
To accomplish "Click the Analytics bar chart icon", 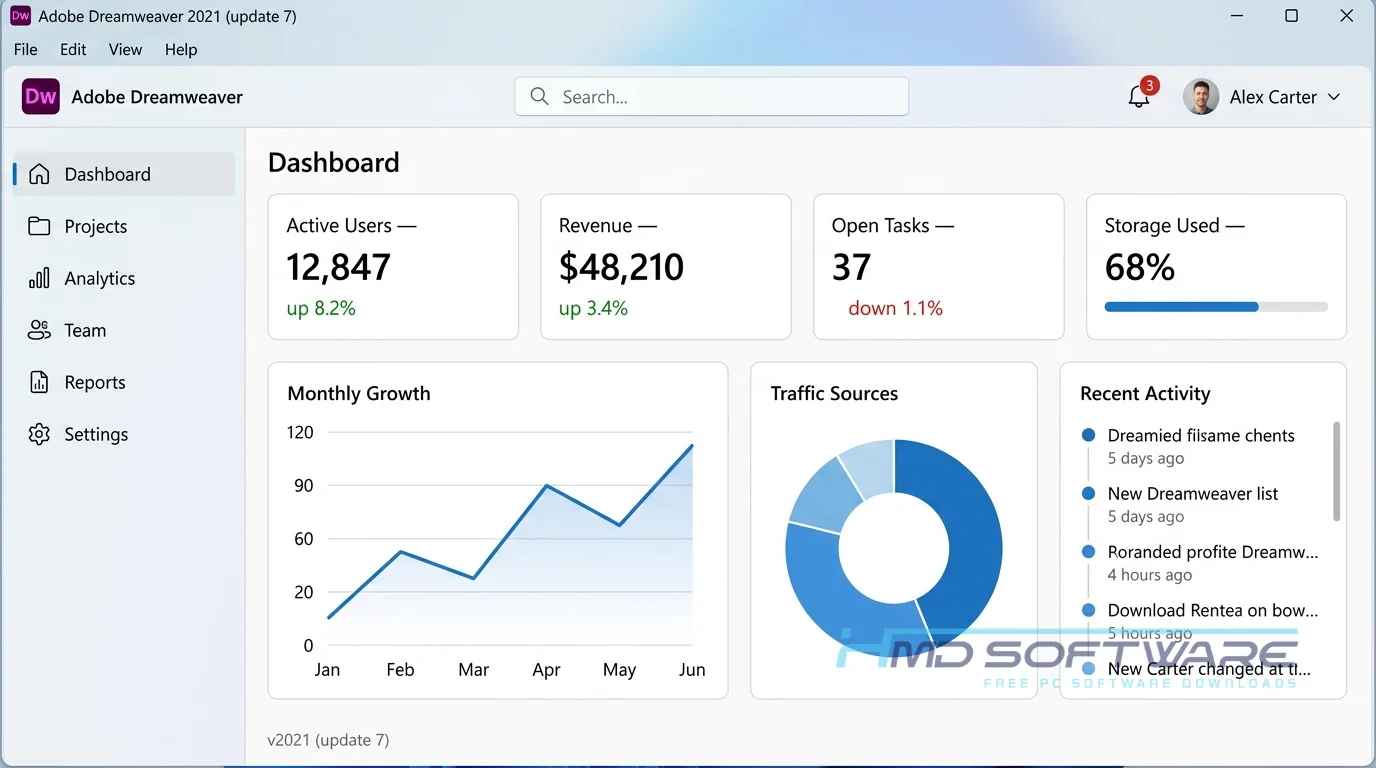I will (39, 278).
